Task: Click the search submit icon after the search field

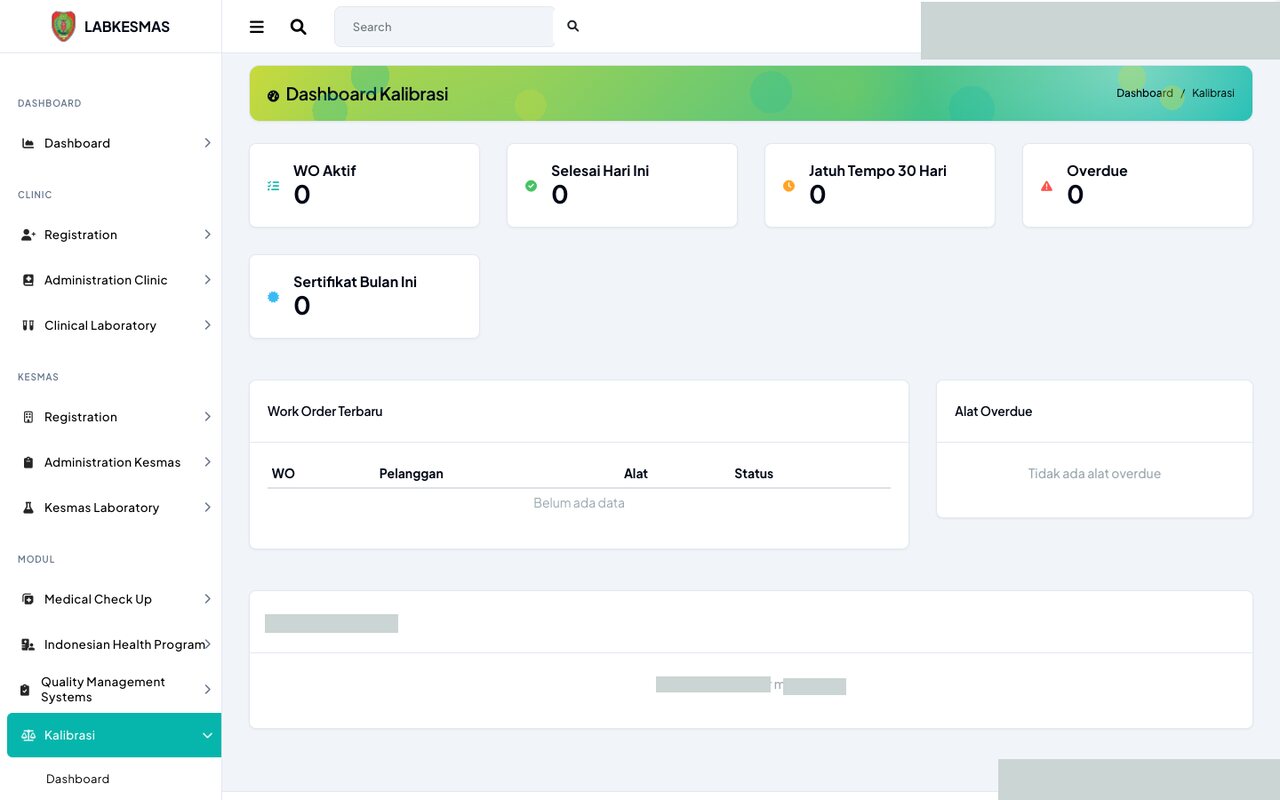Action: point(573,26)
